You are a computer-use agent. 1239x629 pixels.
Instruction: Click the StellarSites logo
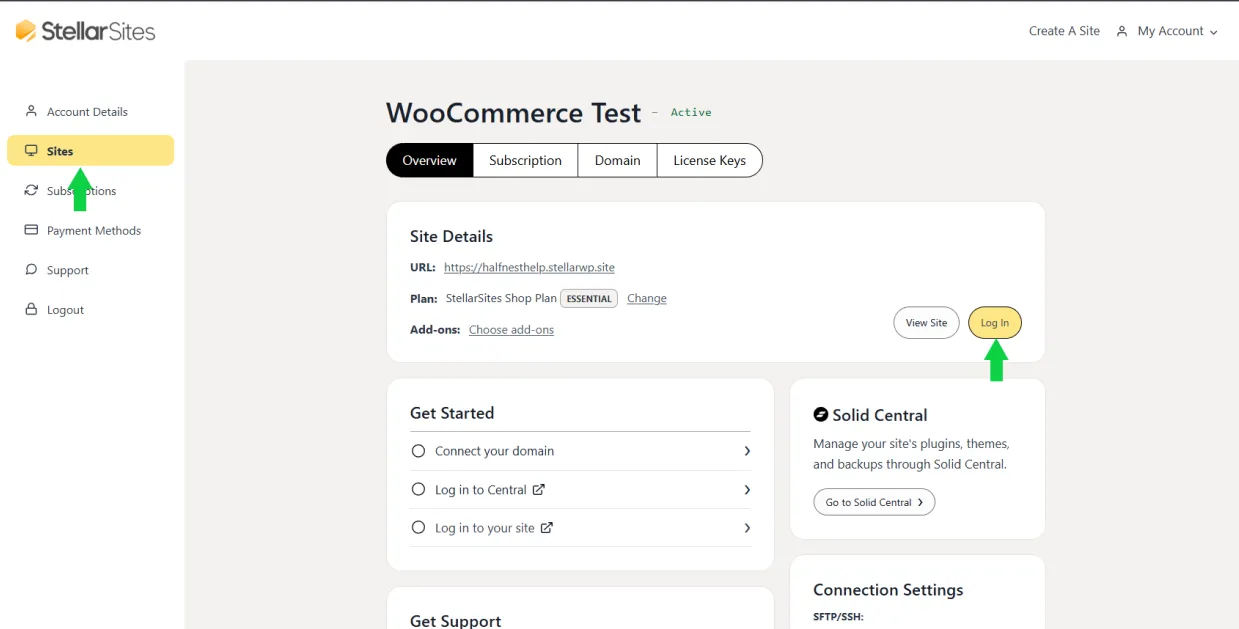click(85, 30)
